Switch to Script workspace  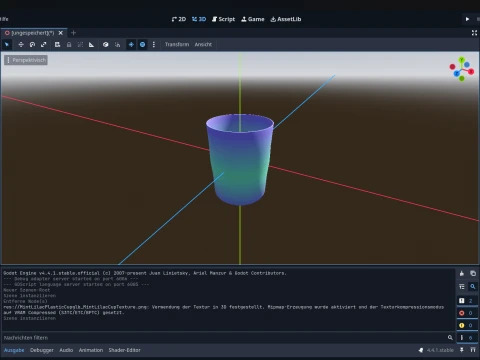pyautogui.click(x=223, y=19)
